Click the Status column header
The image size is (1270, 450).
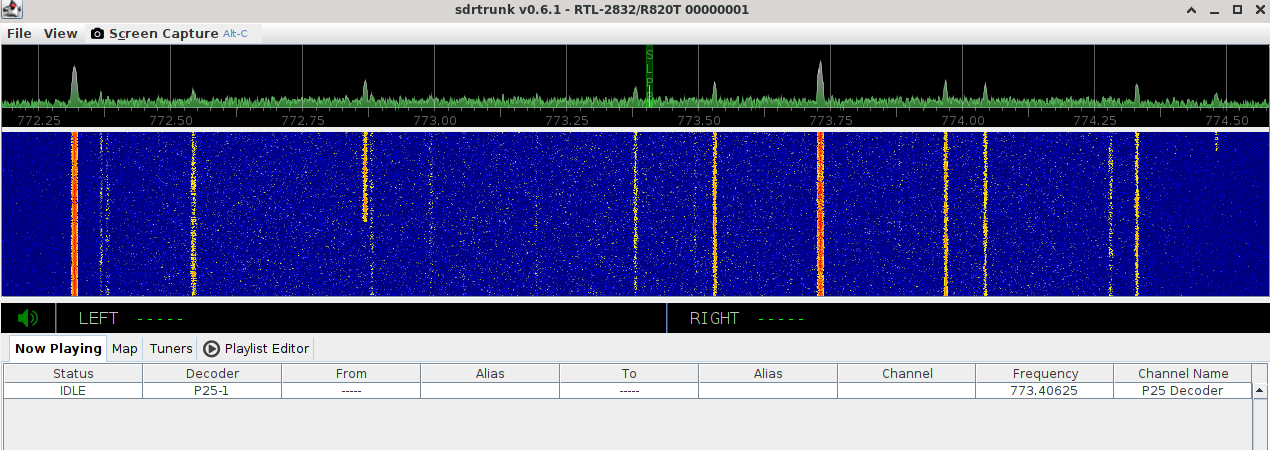click(x=73, y=373)
